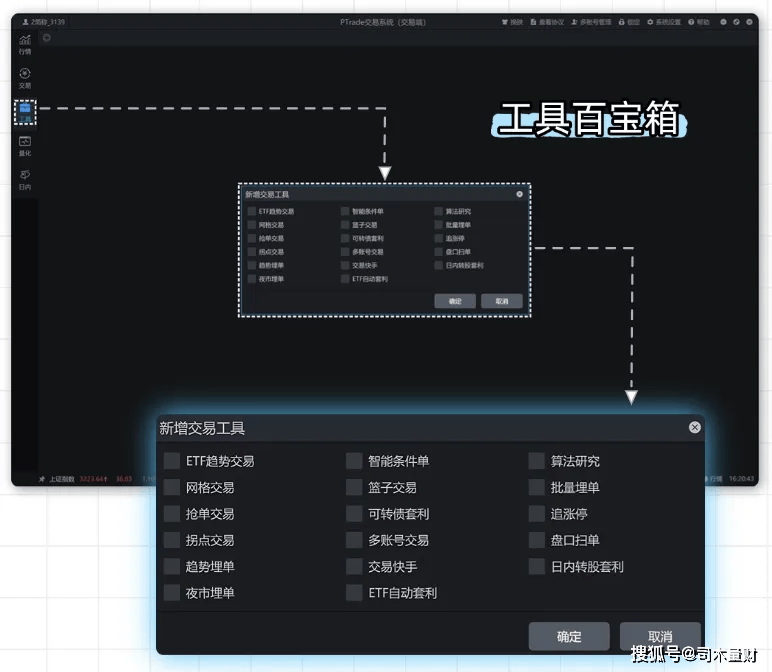772x672 pixels.
Task: Open the 帮助 help item
Action: click(x=699, y=22)
